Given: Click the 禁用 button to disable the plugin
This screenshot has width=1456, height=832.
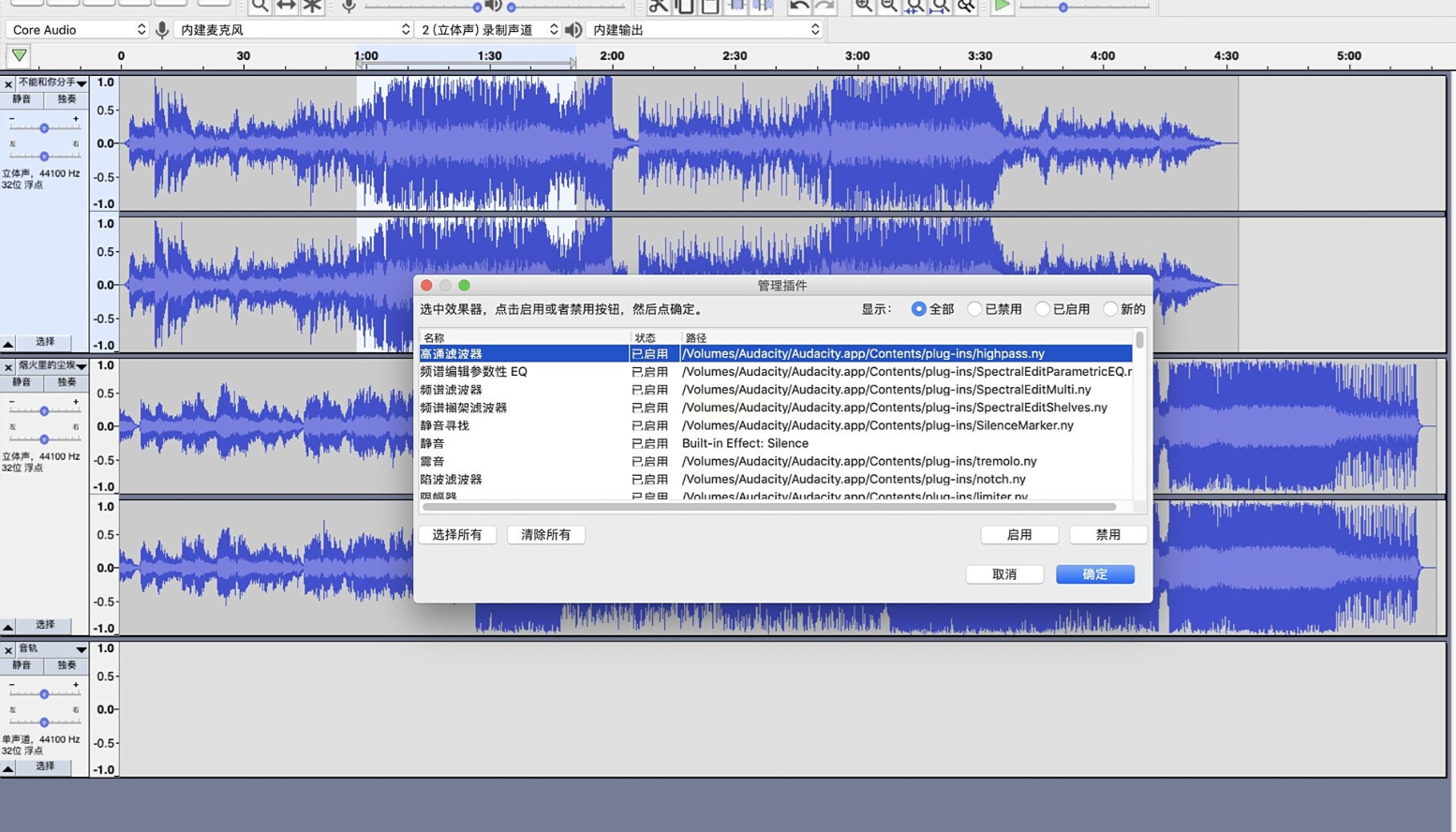Looking at the screenshot, I should 1107,535.
